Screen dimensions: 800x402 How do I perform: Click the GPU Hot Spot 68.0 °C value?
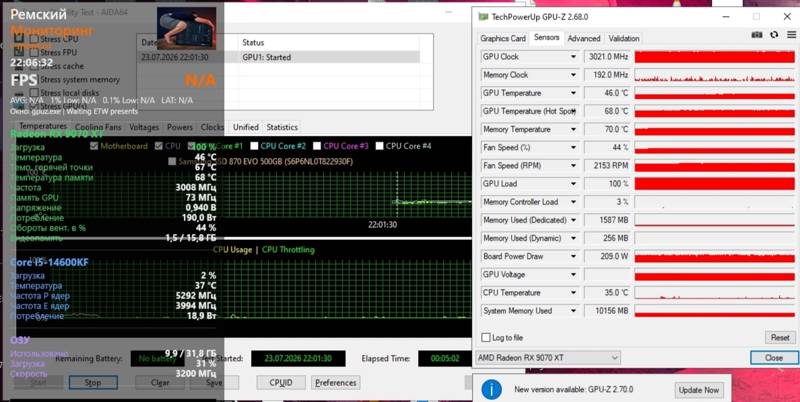click(607, 111)
